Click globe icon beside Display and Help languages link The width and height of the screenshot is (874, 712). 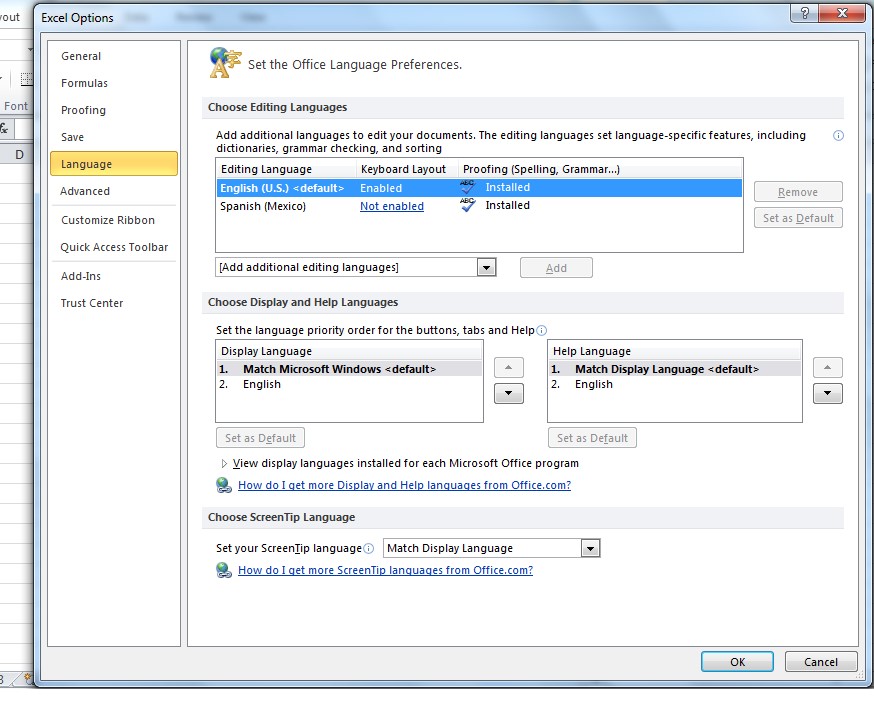pos(224,485)
